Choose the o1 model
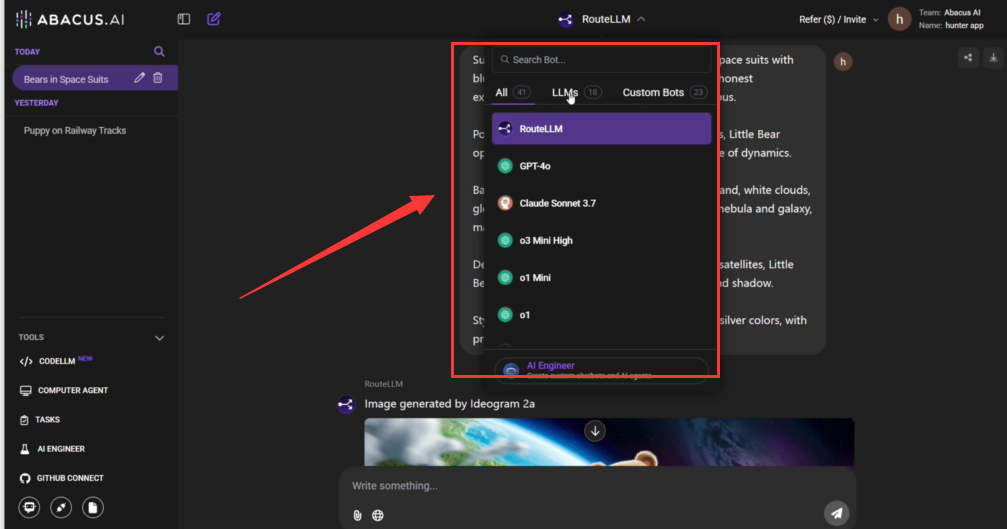Viewport: 1007px width, 529px height. 601,315
